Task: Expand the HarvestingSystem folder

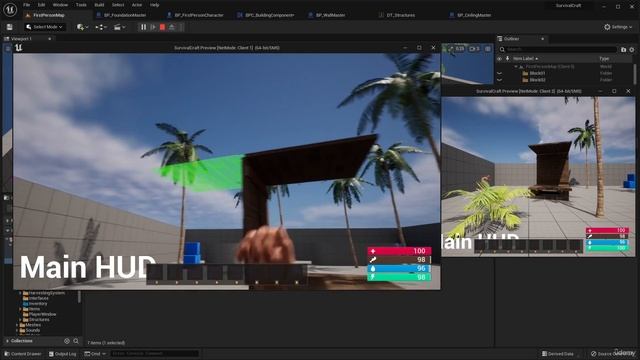Action: pyautogui.click(x=20, y=293)
